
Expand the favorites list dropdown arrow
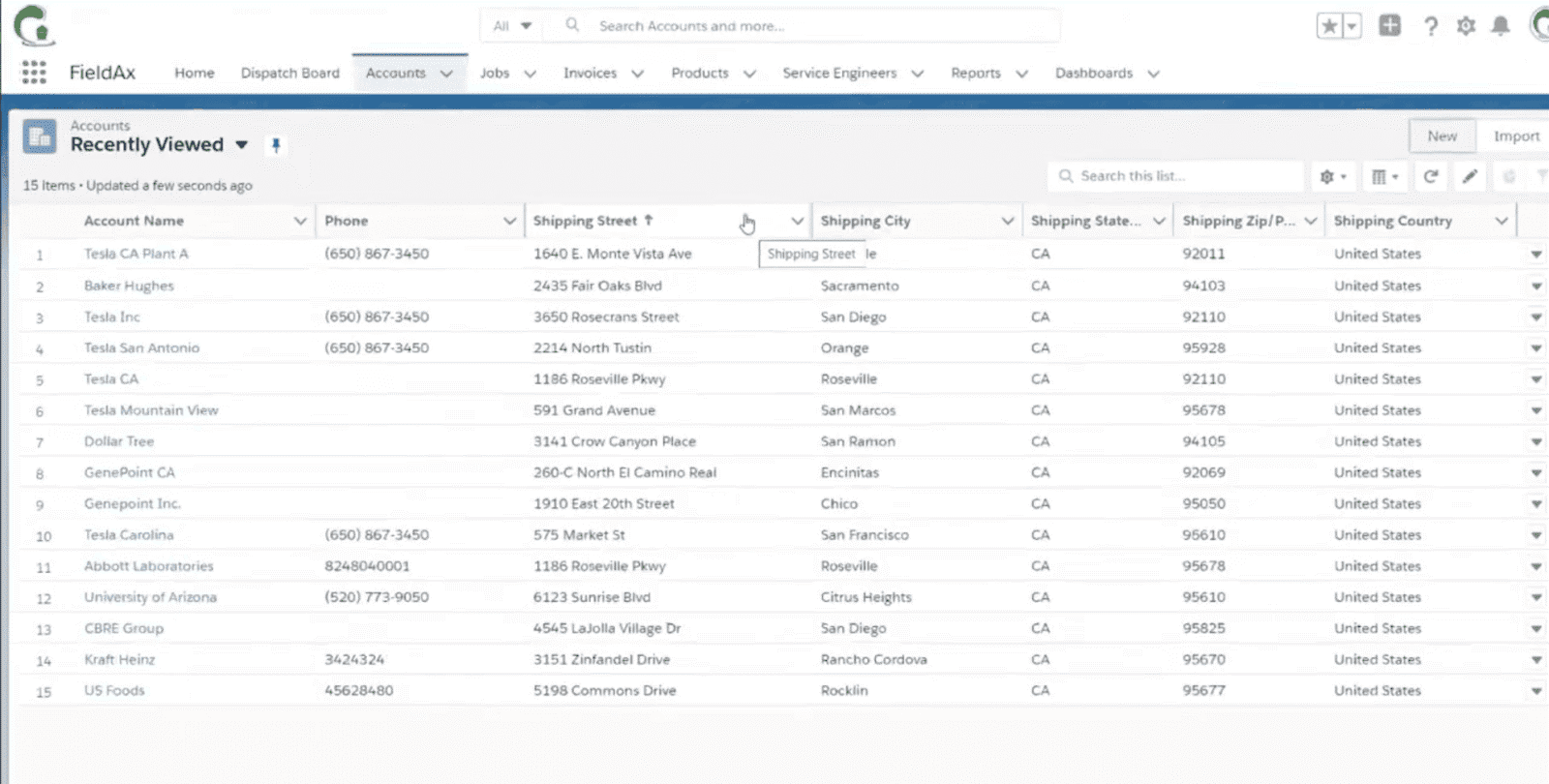[x=1352, y=26]
